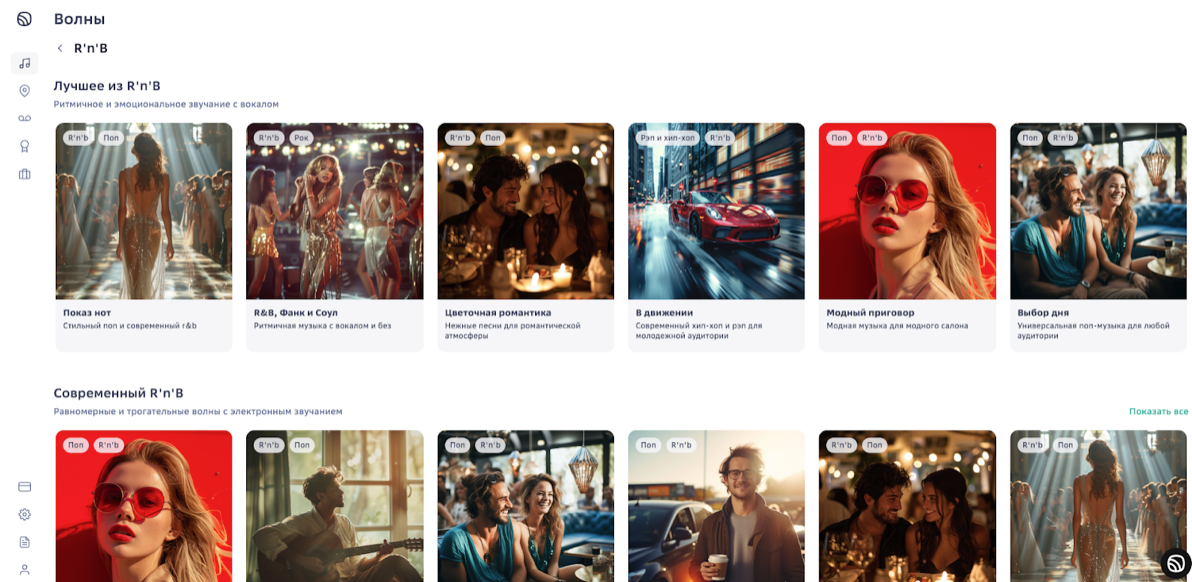
Task: Open settings via the gear icon
Action: click(24, 514)
